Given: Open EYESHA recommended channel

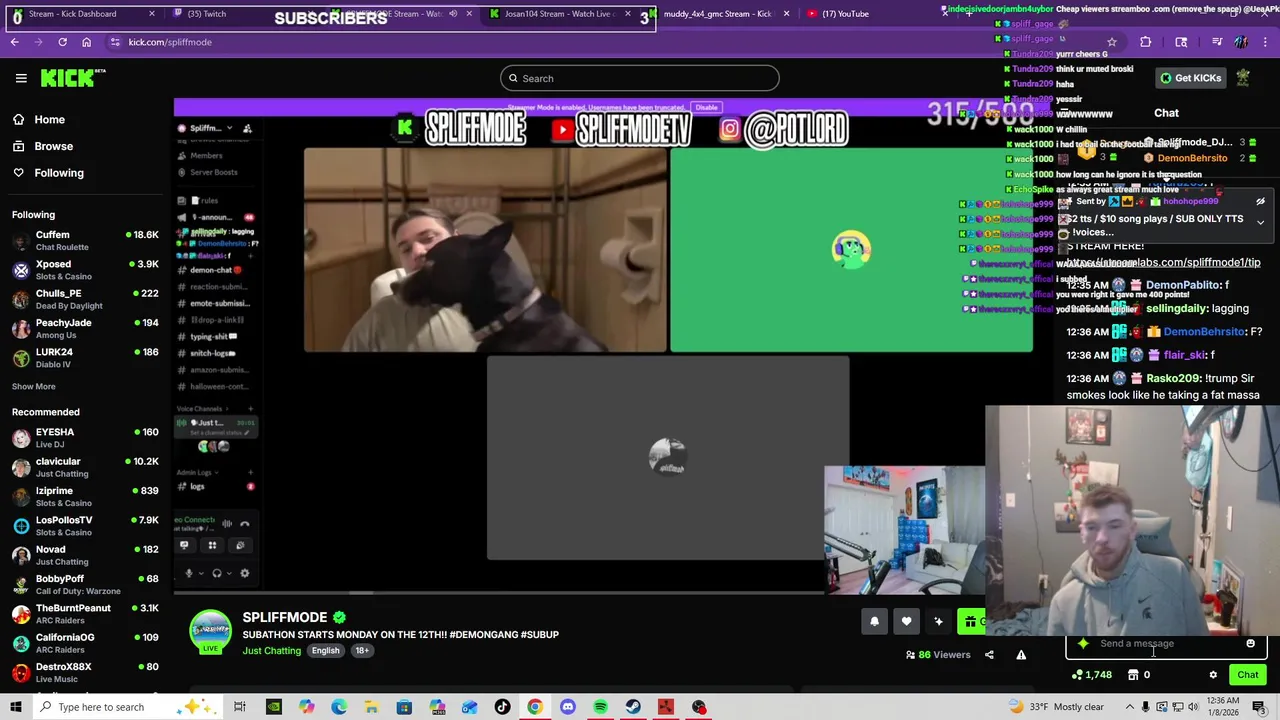Looking at the screenshot, I should pyautogui.click(x=85, y=437).
